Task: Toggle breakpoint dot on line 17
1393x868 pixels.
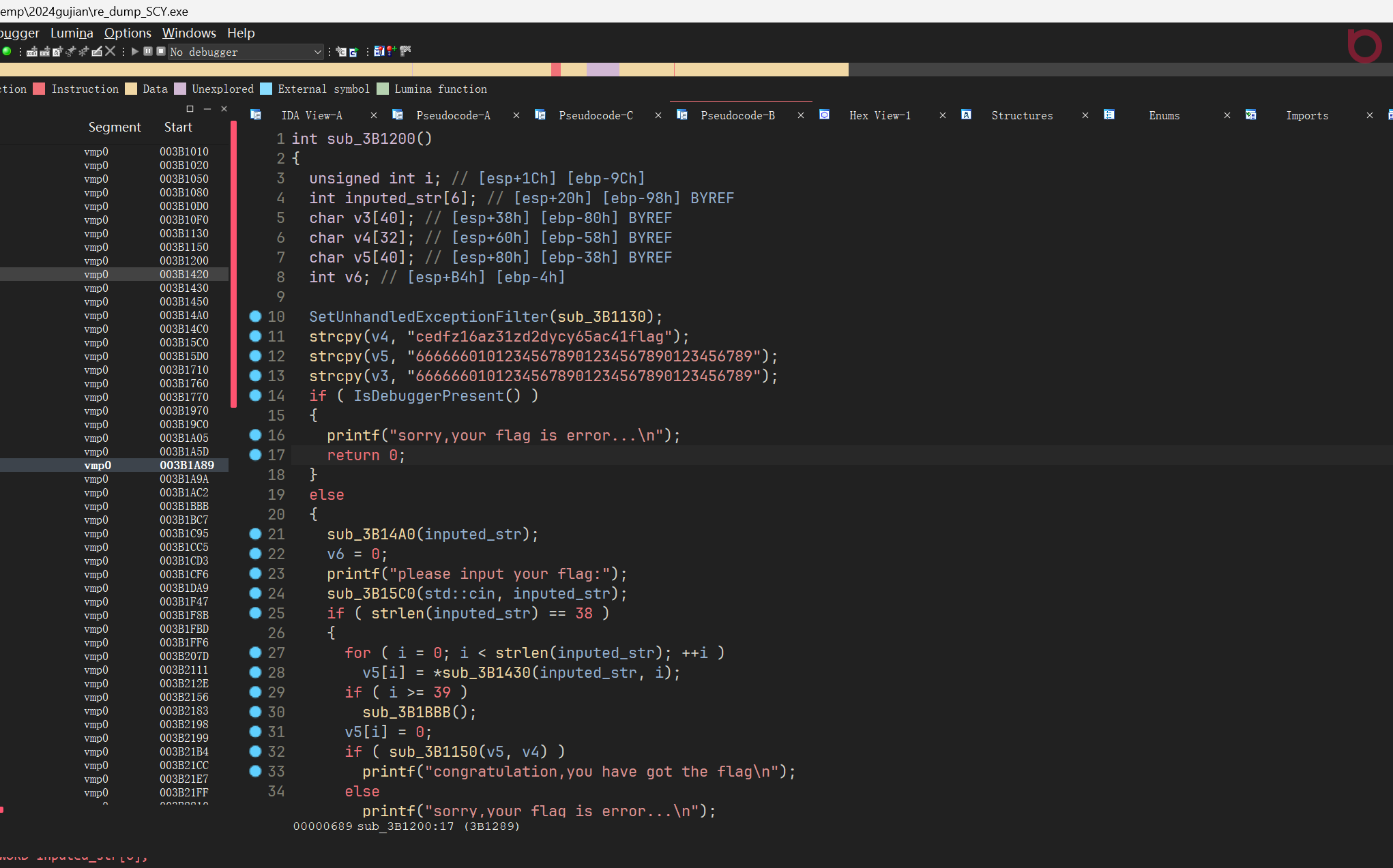Action: pyautogui.click(x=255, y=454)
